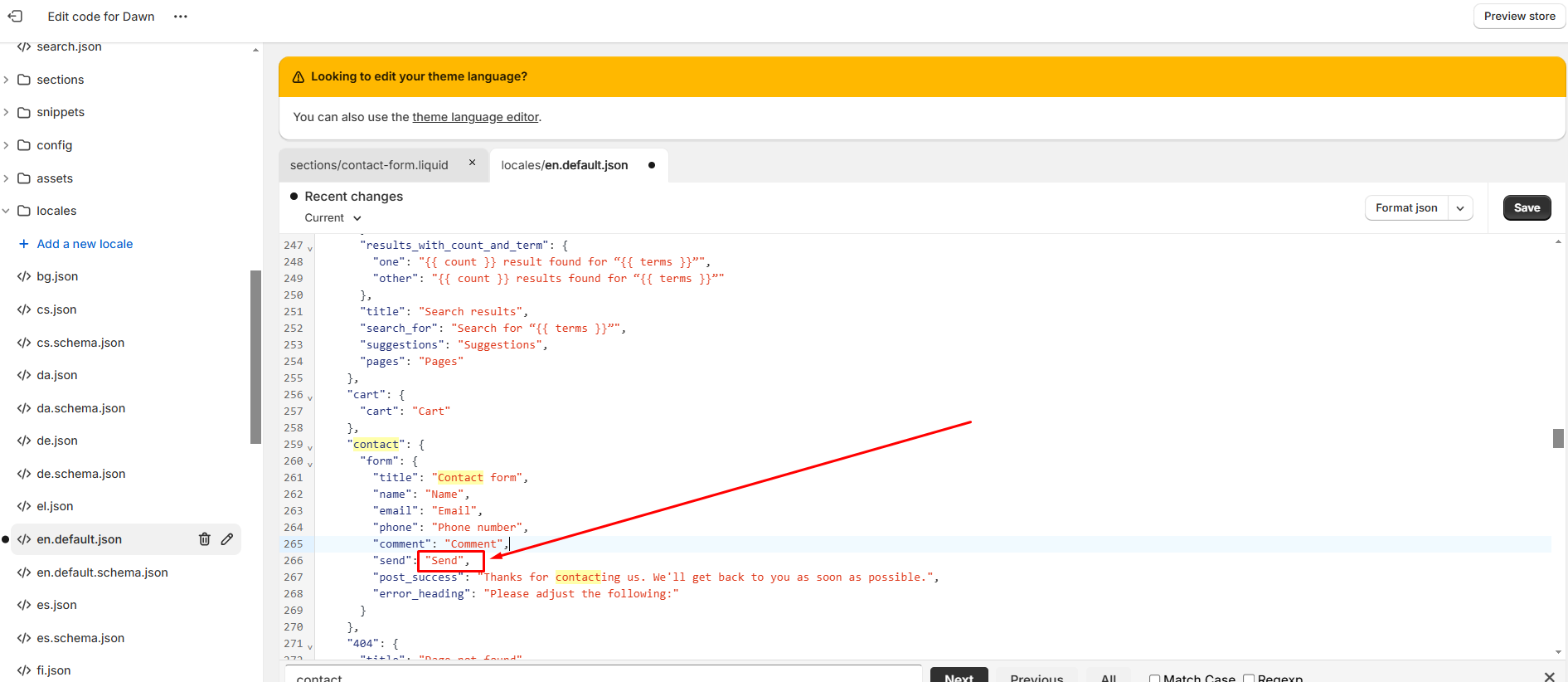
Task: Expand the snippets folder
Action: [x=7, y=112]
